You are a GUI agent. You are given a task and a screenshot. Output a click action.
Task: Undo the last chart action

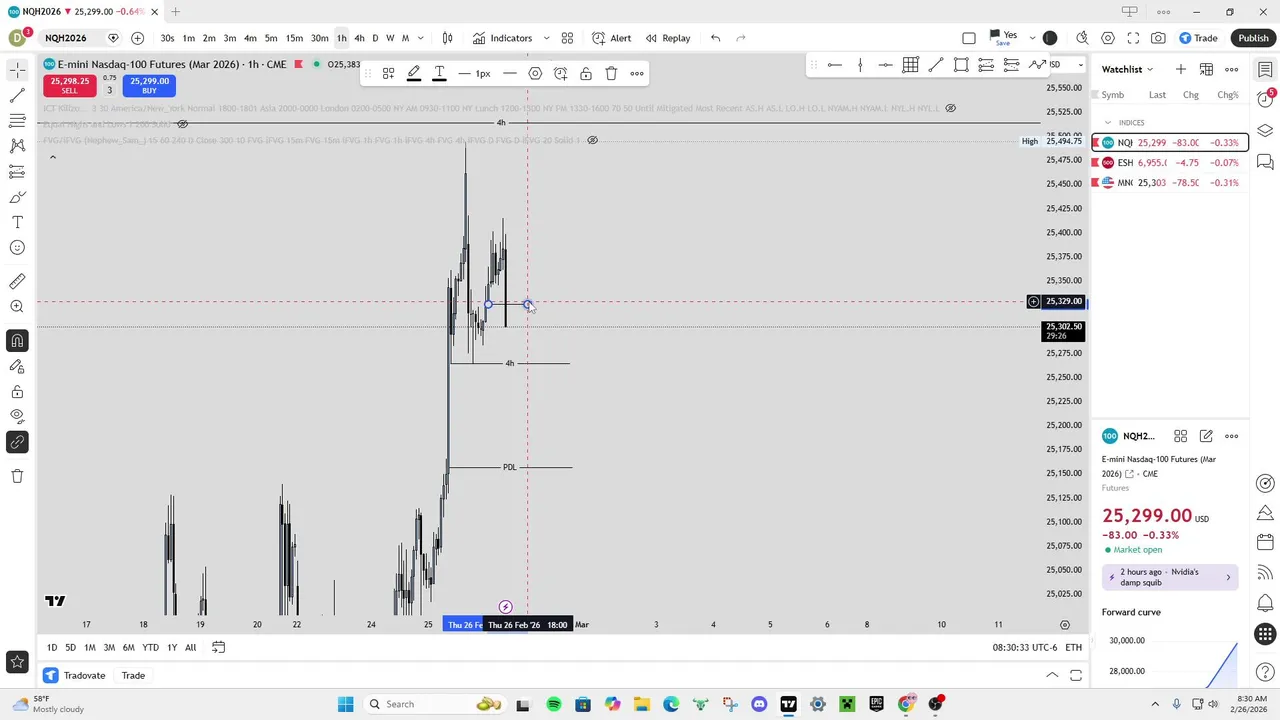click(715, 38)
